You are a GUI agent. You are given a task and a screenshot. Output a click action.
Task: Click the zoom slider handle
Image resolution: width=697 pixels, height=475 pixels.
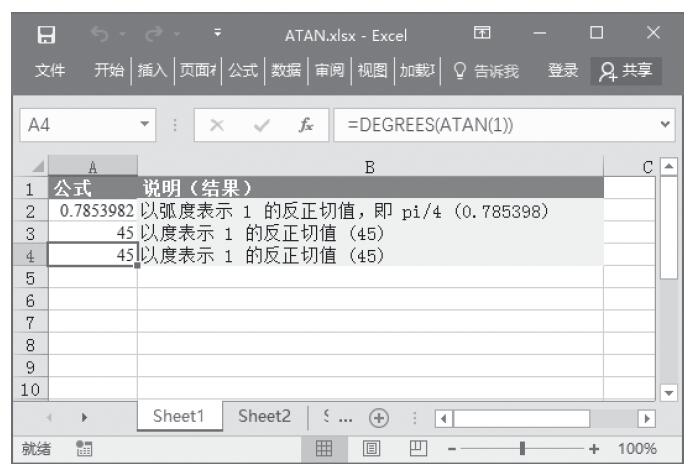pos(522,448)
